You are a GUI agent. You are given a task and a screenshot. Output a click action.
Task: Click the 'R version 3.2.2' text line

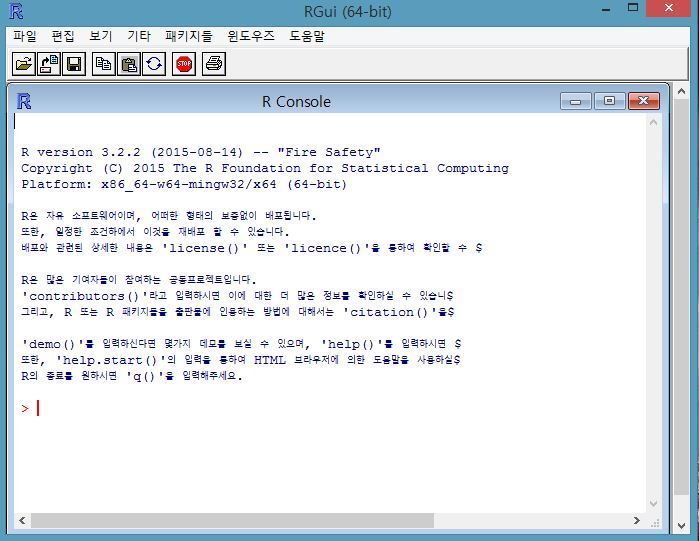201,152
